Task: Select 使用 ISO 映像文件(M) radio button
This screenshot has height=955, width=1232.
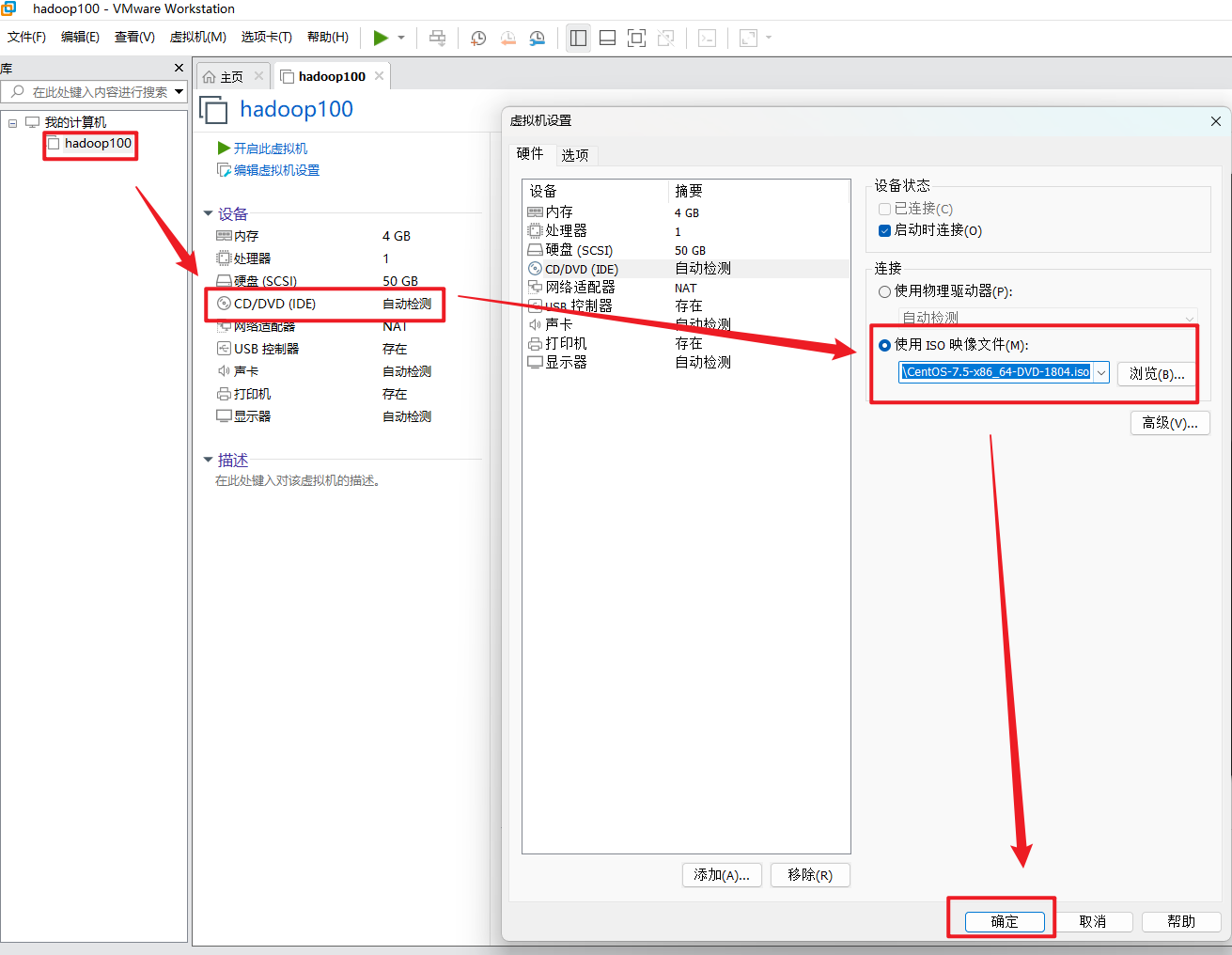Action: (884, 345)
